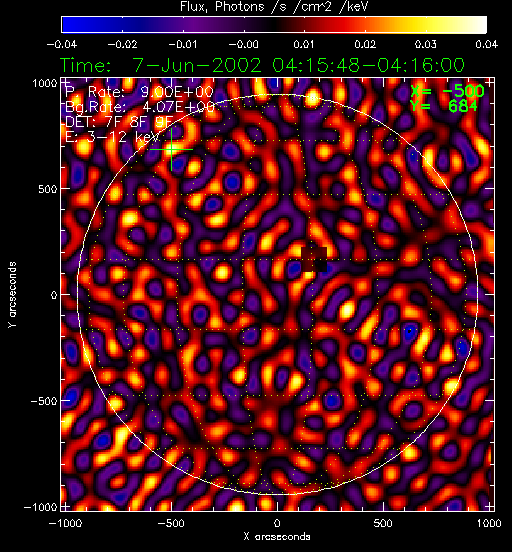The image size is (512, 552).
Task: Click the E: 3-12 keV label
Action: (x=113, y=137)
